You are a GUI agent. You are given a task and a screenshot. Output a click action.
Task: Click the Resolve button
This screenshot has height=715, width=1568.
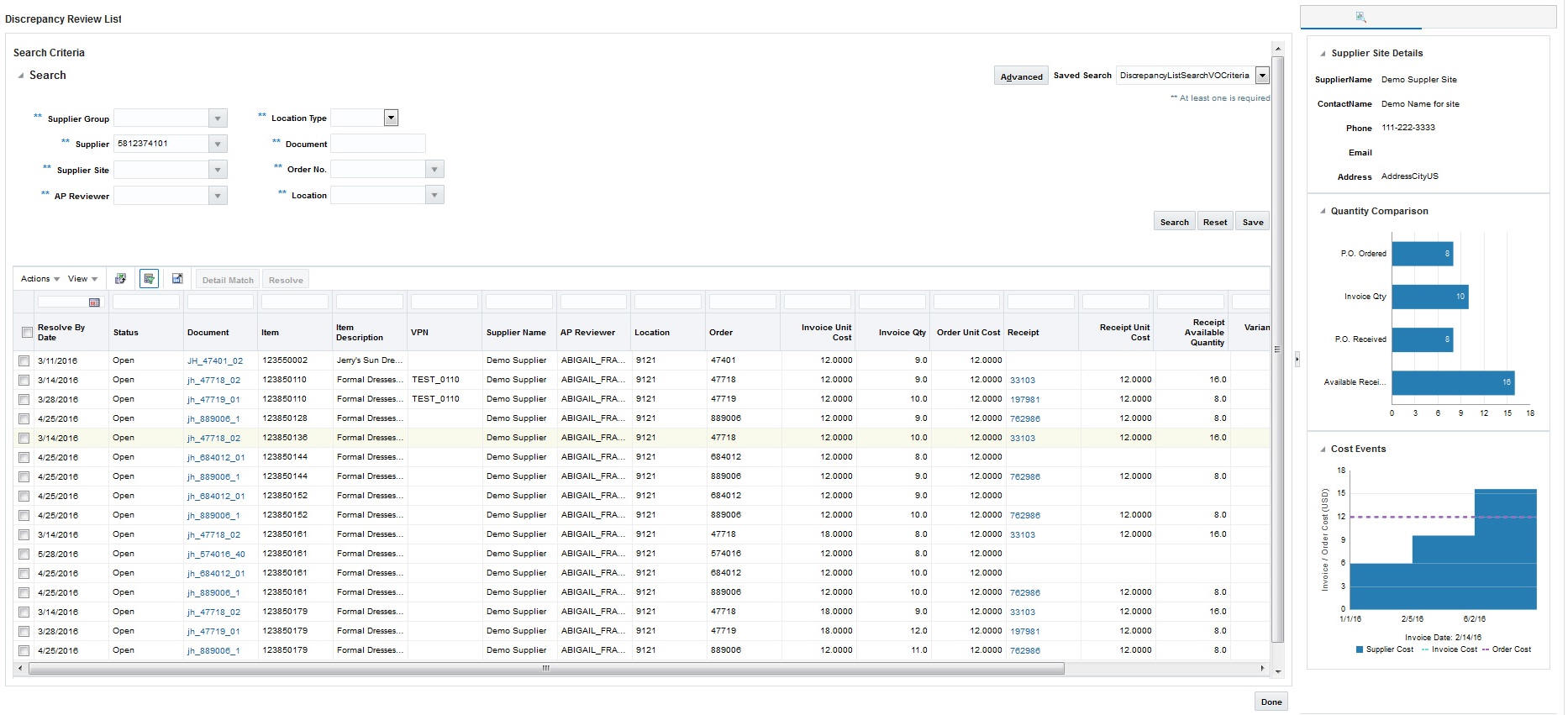click(286, 280)
